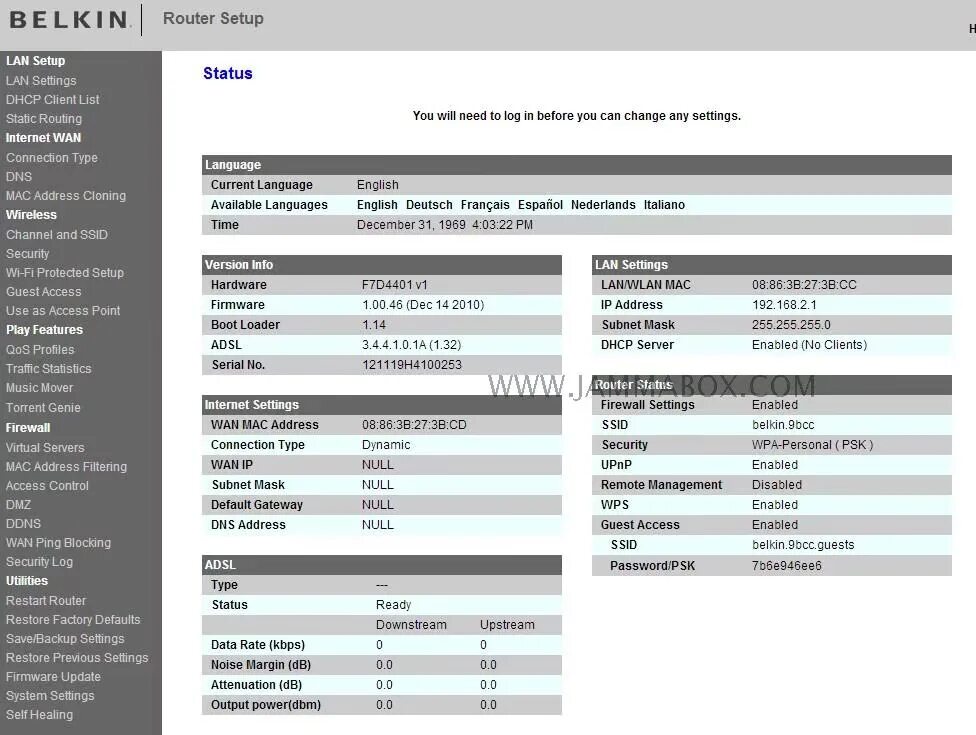View Traffic Statistics page
Screen dimensions: 976x735
click(x=49, y=368)
